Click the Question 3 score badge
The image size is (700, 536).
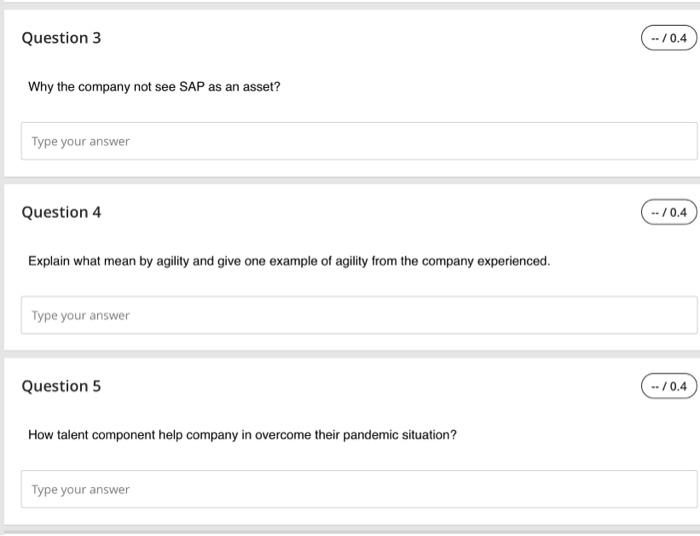(x=669, y=39)
